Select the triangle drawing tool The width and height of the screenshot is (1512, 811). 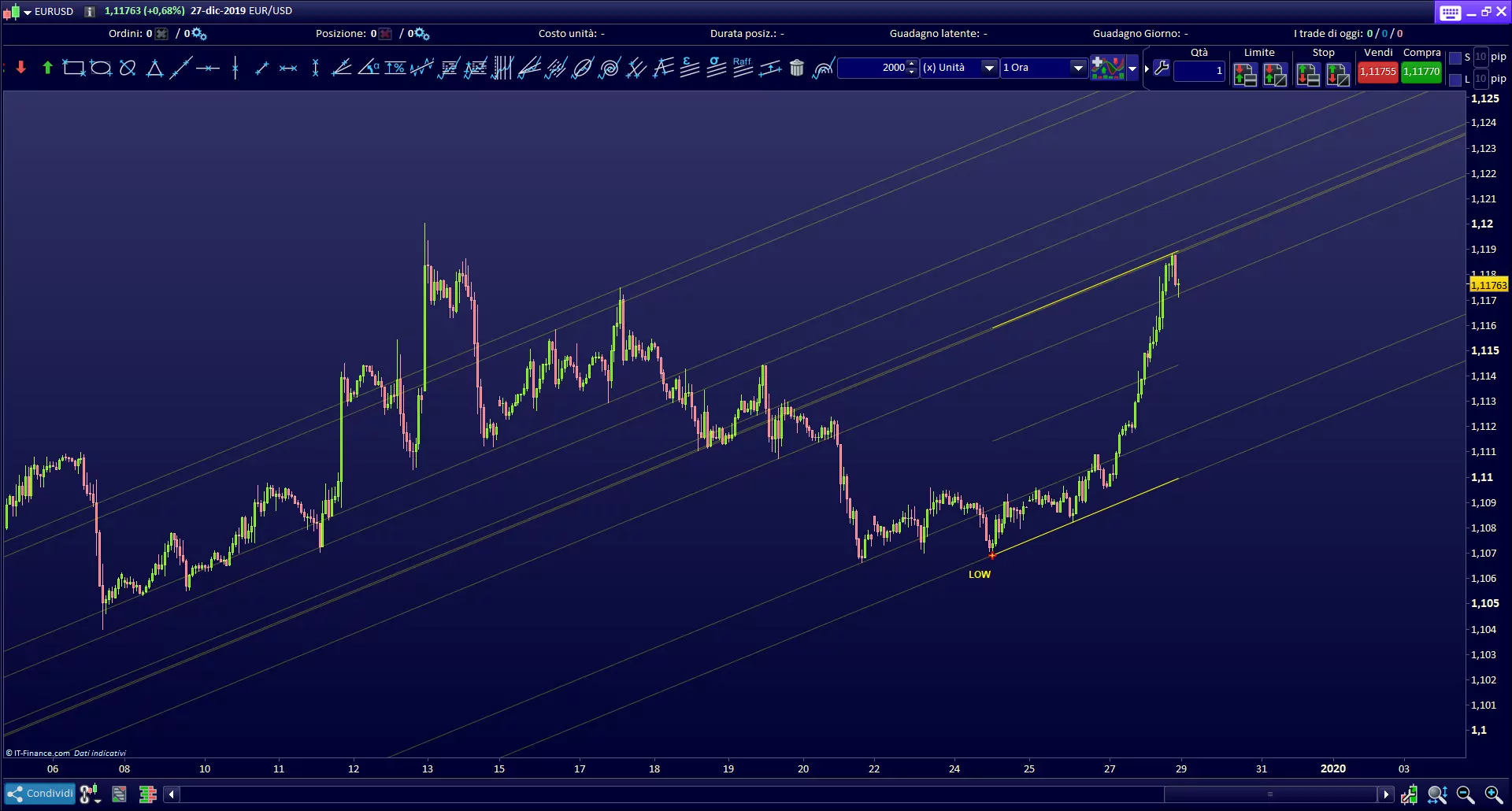point(154,68)
